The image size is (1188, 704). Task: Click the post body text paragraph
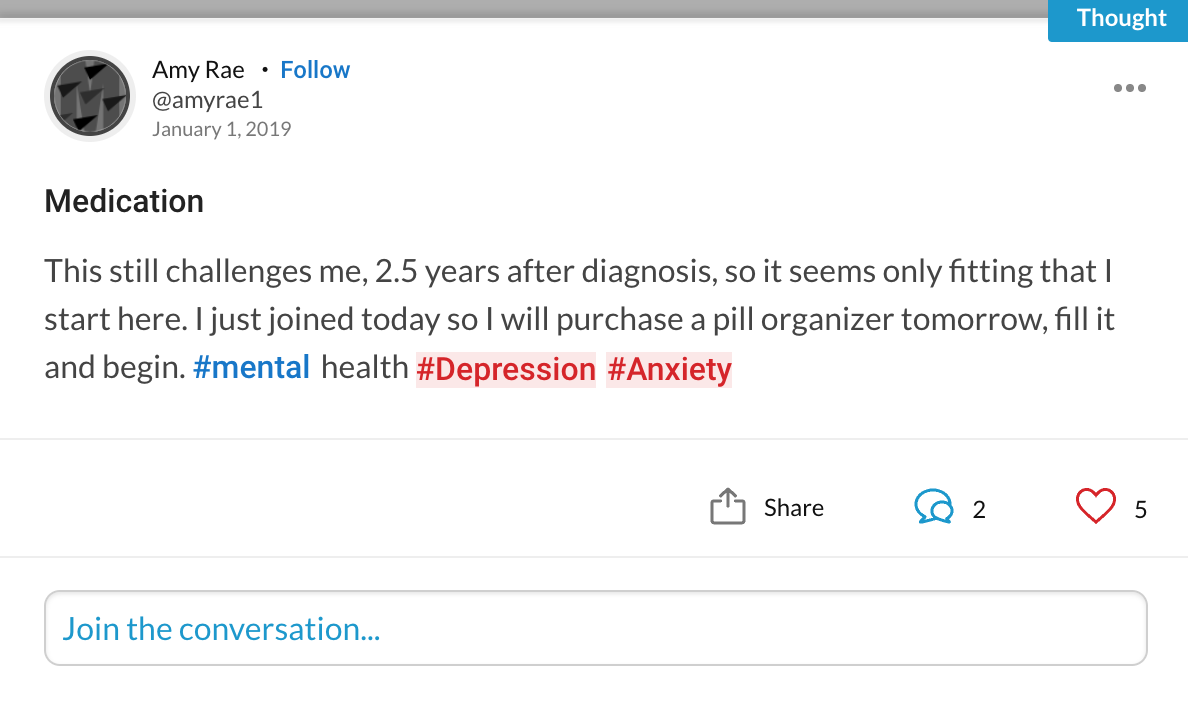point(580,320)
